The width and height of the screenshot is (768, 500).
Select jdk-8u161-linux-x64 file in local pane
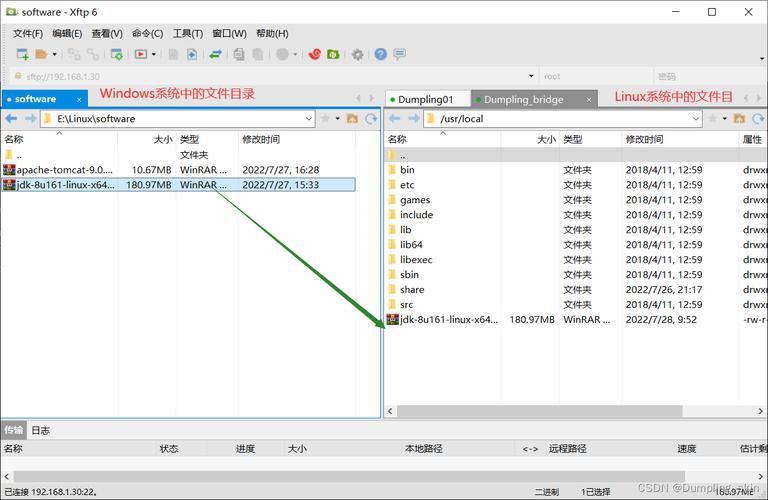pos(179,185)
